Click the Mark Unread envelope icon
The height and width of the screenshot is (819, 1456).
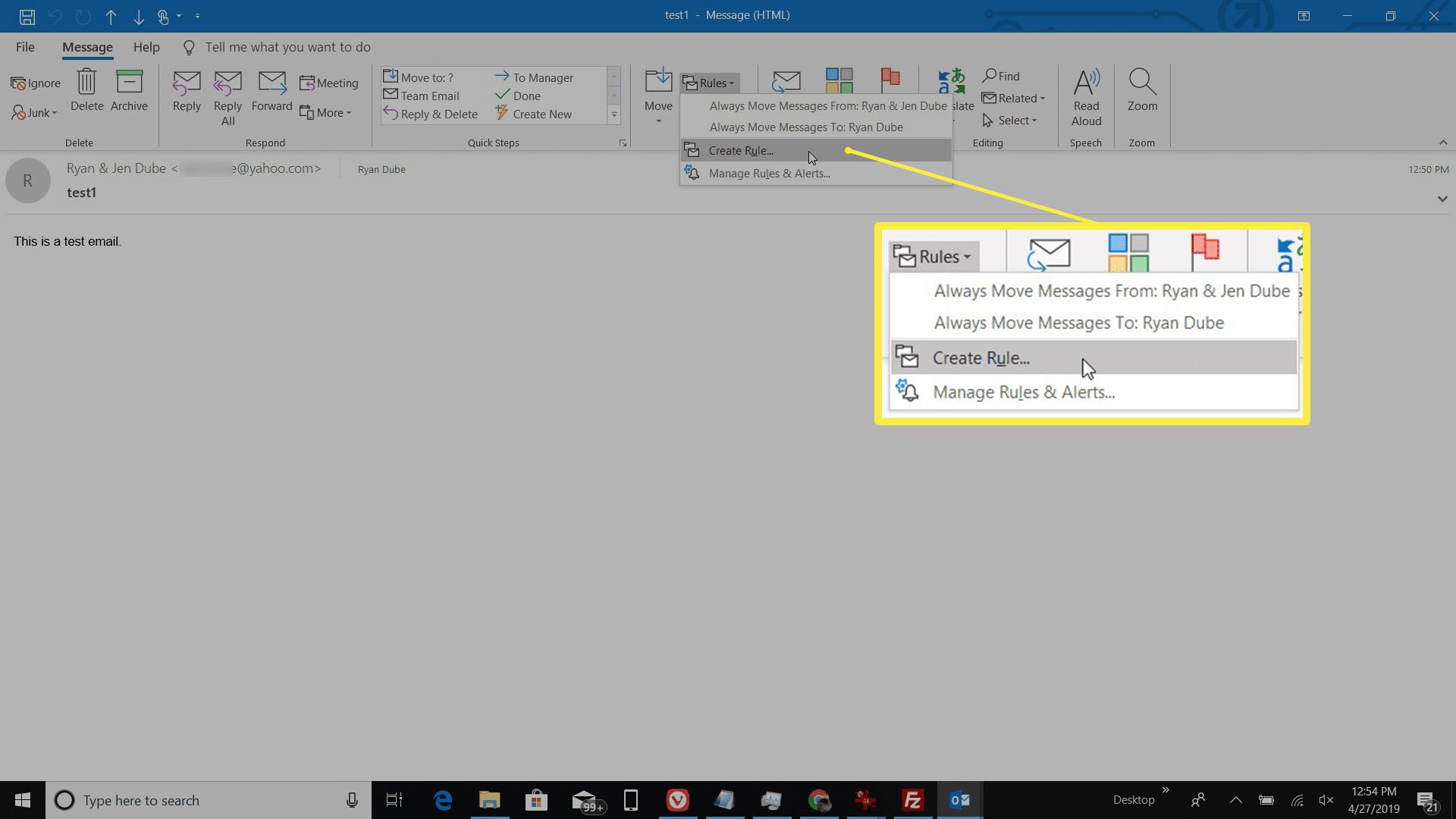[x=786, y=80]
